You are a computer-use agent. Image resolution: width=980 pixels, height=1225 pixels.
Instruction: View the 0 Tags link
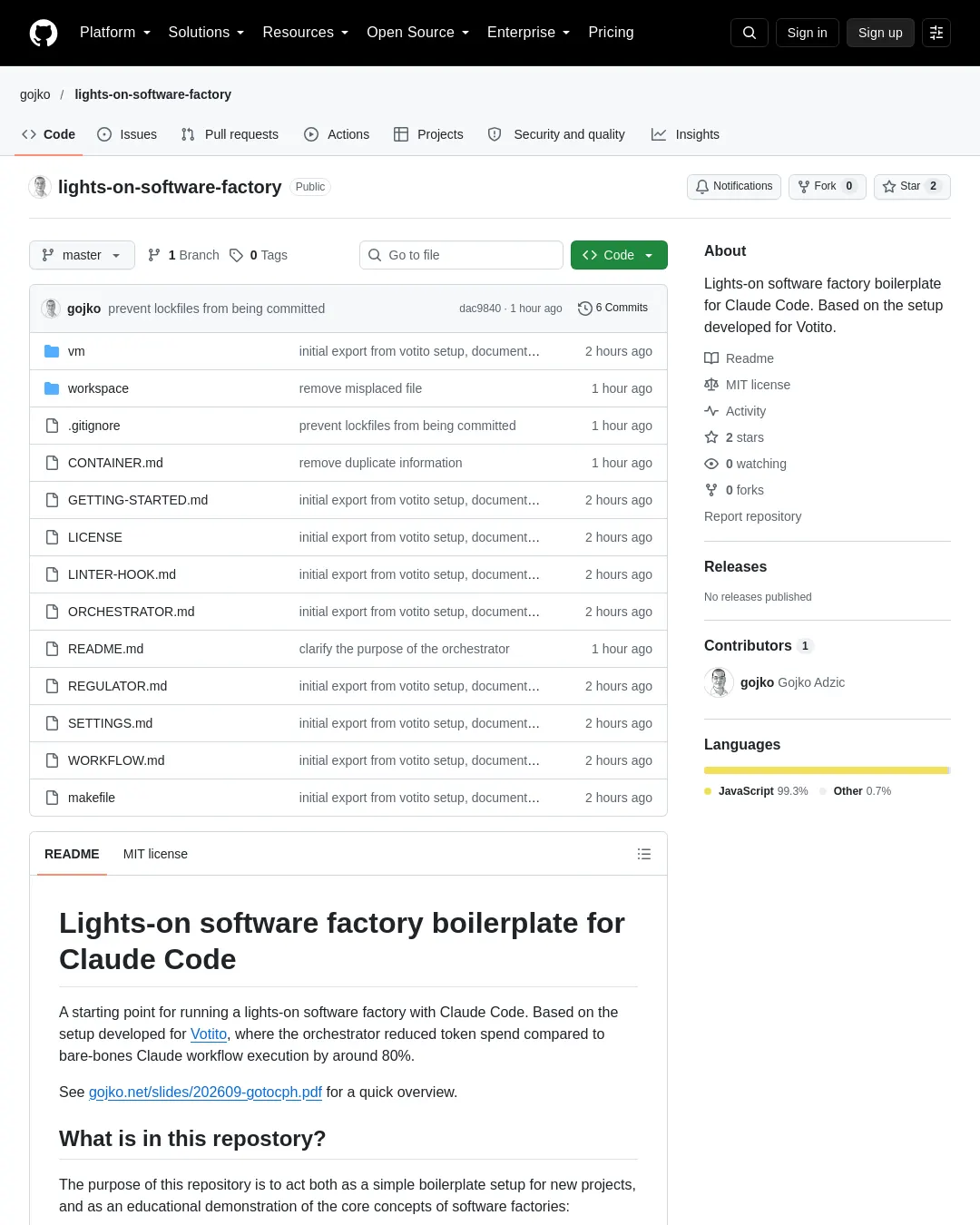coord(259,255)
